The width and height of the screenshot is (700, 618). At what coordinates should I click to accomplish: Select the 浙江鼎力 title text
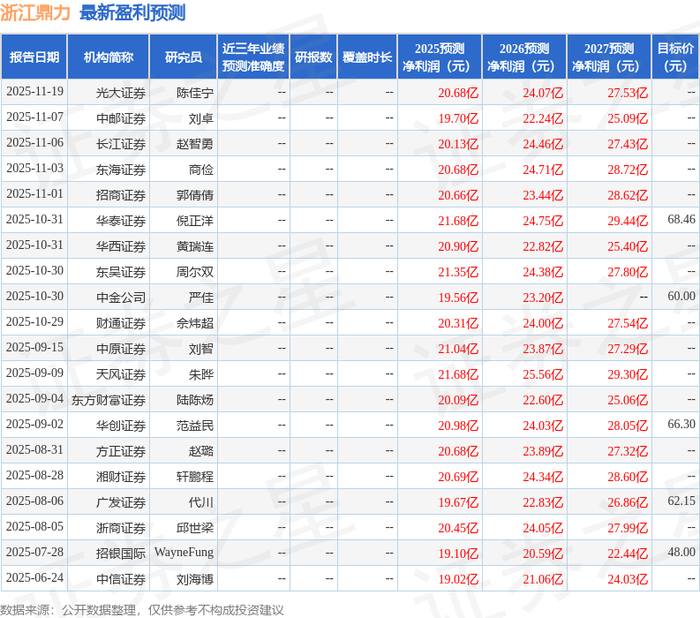pyautogui.click(x=35, y=13)
